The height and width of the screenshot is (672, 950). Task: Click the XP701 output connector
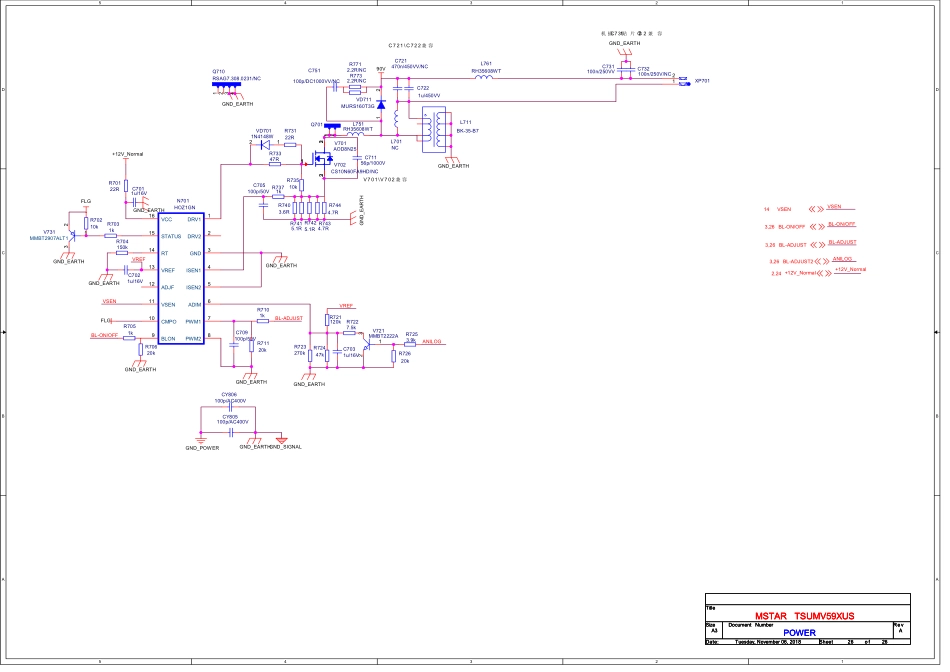click(x=683, y=80)
